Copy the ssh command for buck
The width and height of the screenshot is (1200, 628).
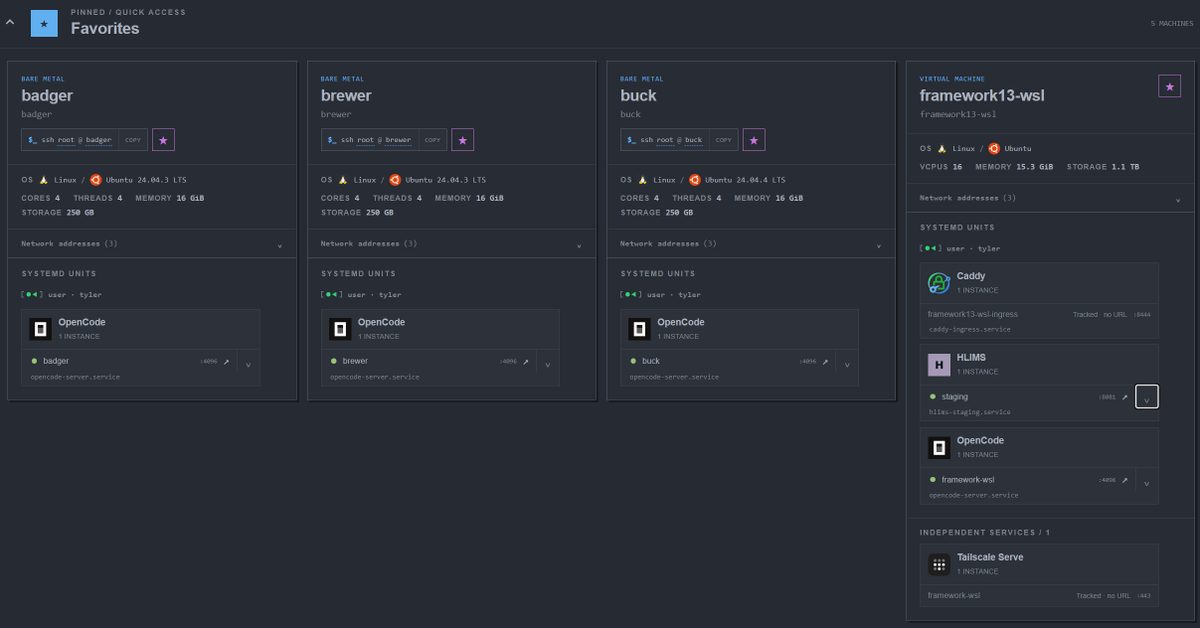pos(723,140)
